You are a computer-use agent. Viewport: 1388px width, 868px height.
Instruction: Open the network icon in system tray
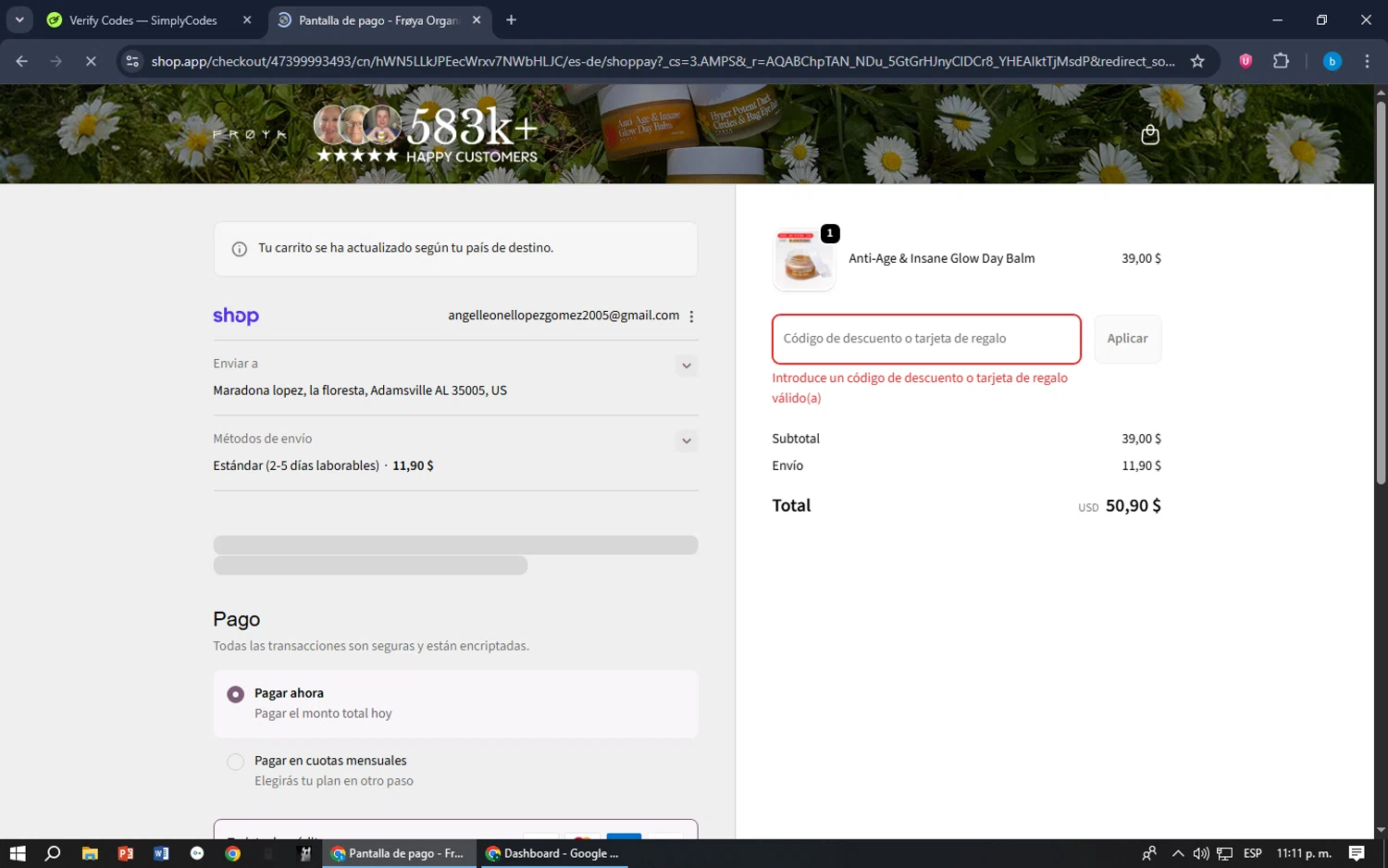click(x=1224, y=853)
